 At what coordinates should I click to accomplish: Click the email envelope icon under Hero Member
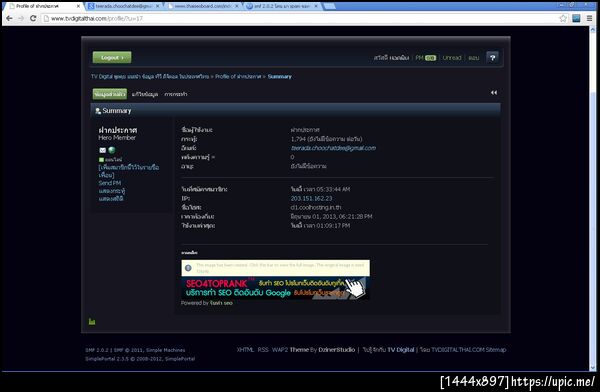click(103, 150)
